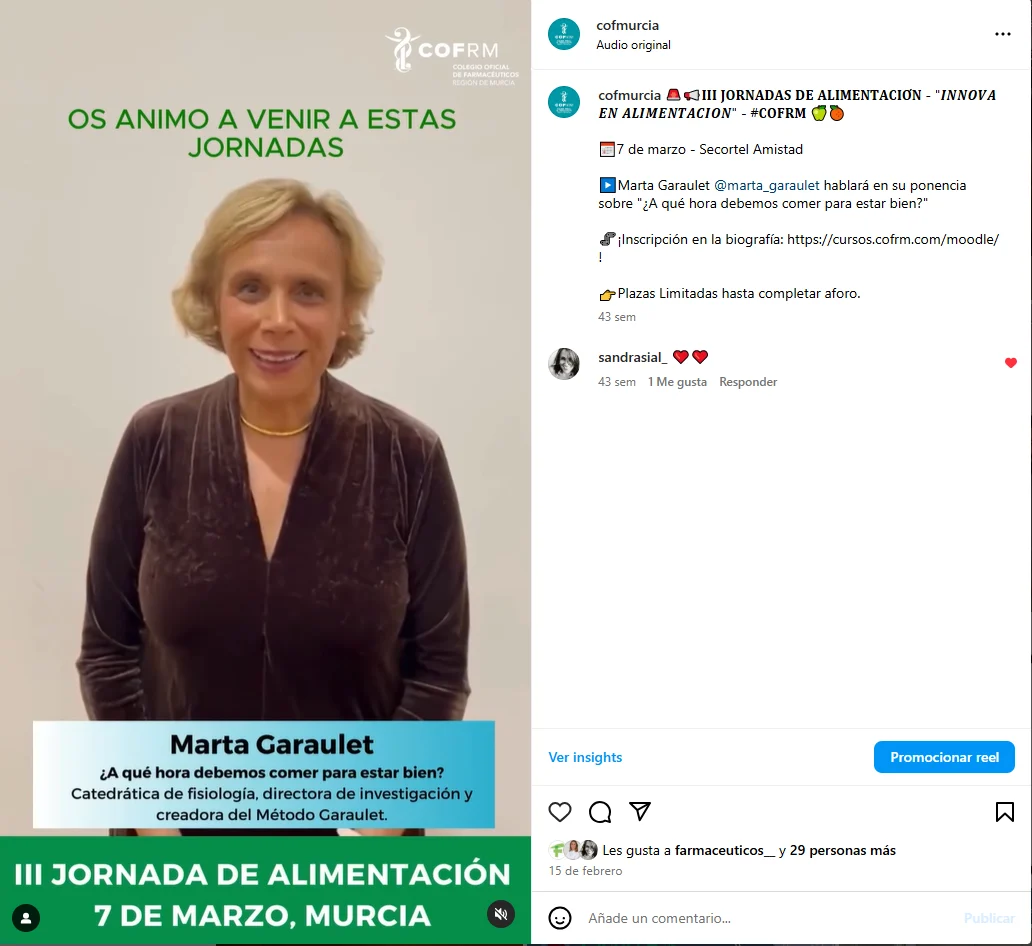1032x946 pixels.
Task: Unmute the reel audio
Action: click(x=501, y=913)
